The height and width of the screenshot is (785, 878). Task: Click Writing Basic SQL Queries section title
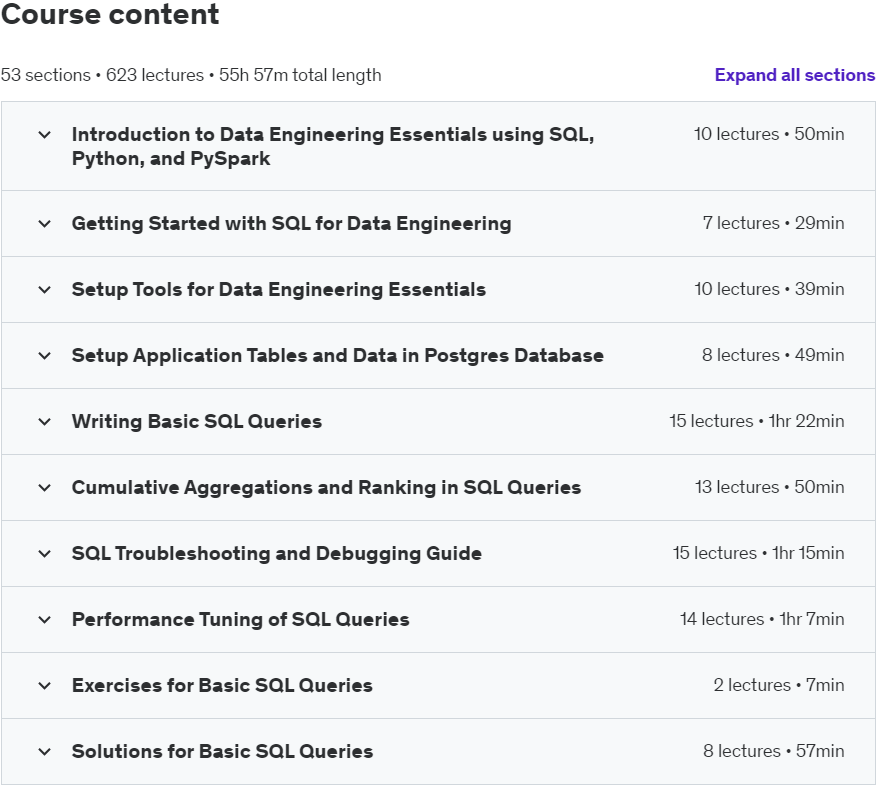click(x=196, y=422)
